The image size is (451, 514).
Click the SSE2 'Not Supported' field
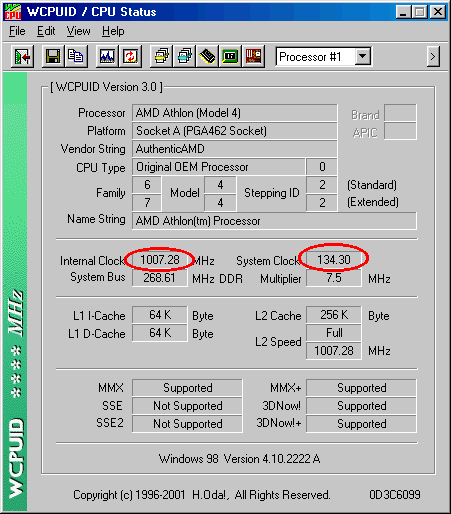187,424
